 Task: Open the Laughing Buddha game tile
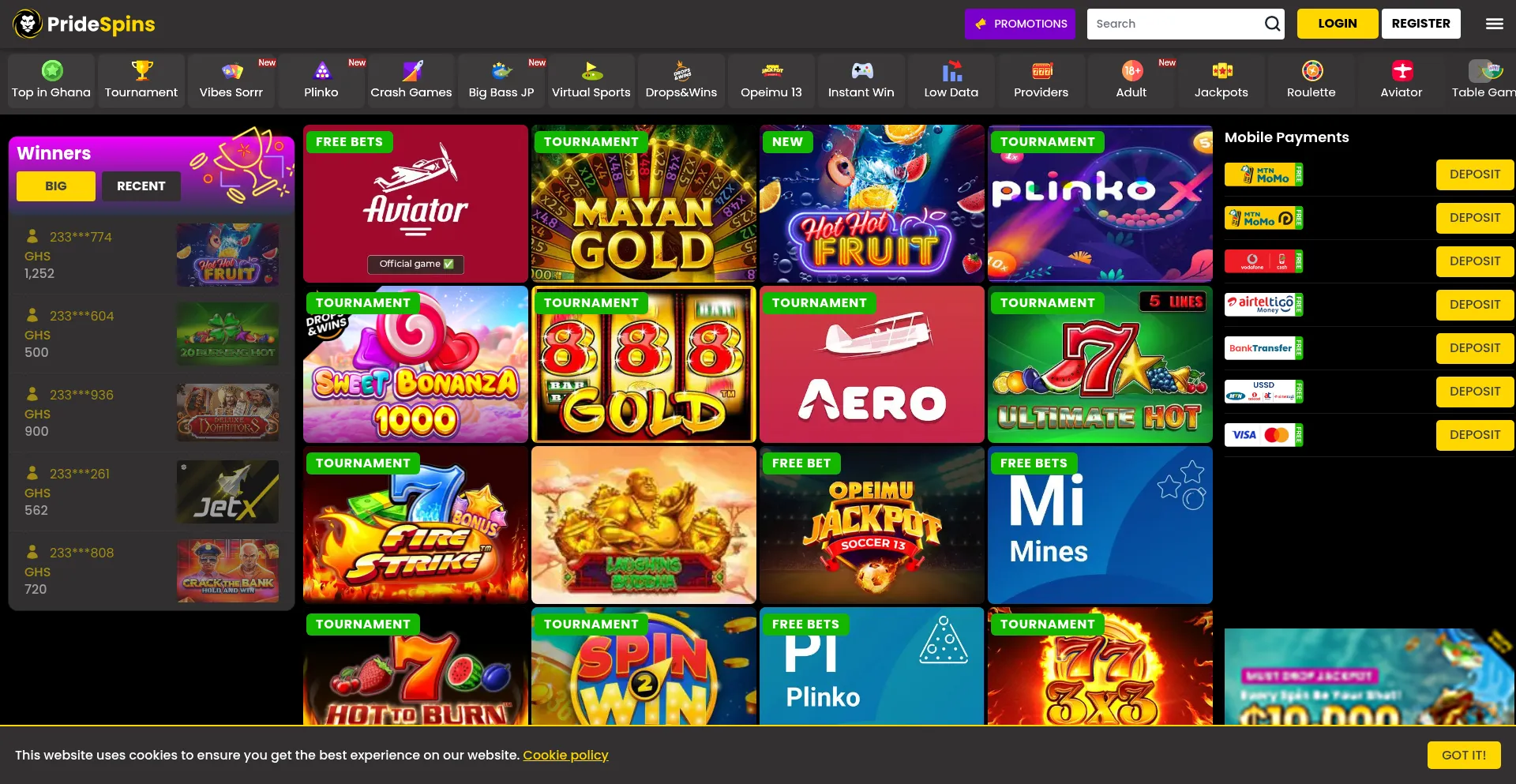[x=644, y=525]
